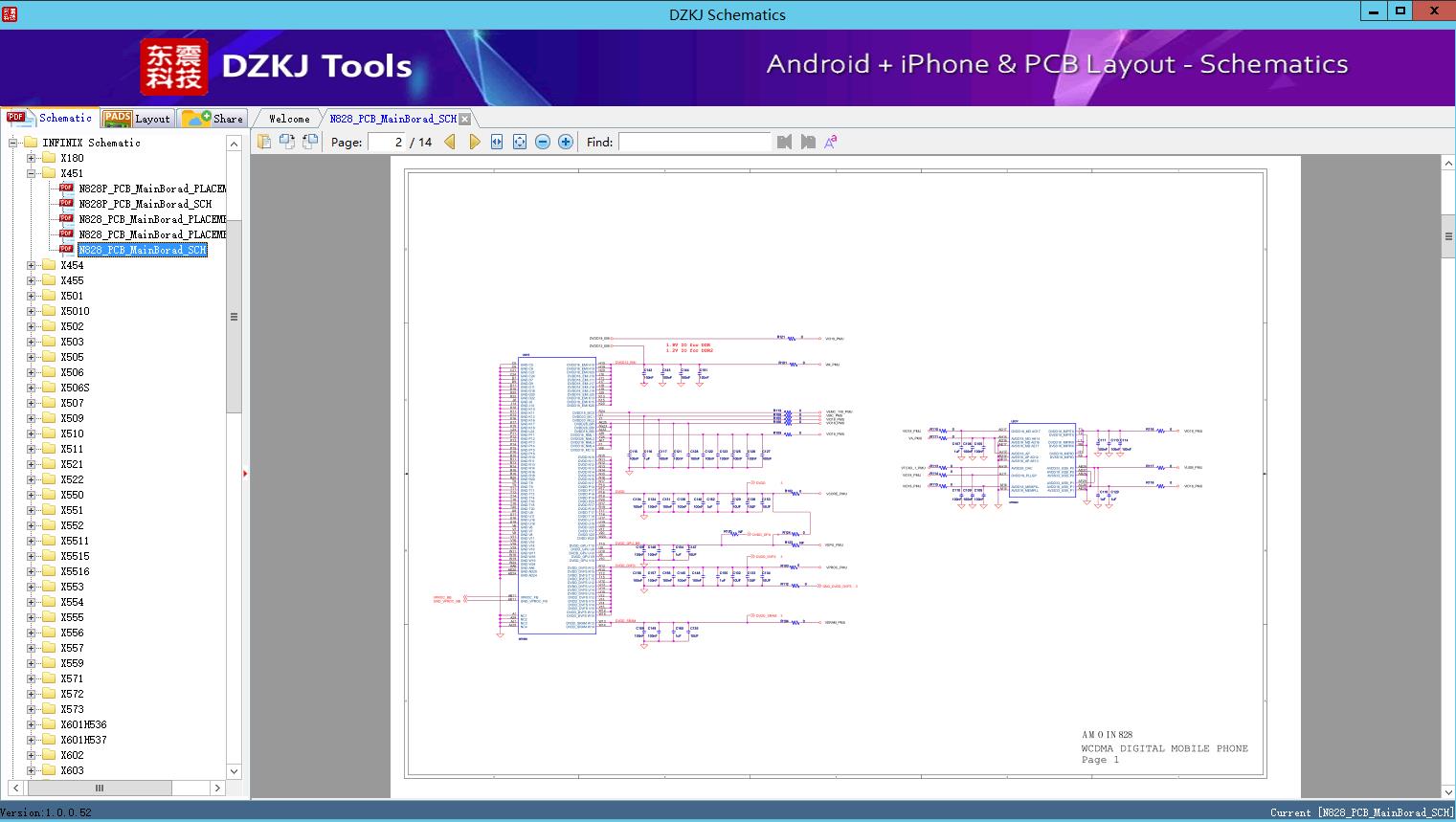Zoom in with the plus icon
The height and width of the screenshot is (822, 1456).
tap(566, 142)
